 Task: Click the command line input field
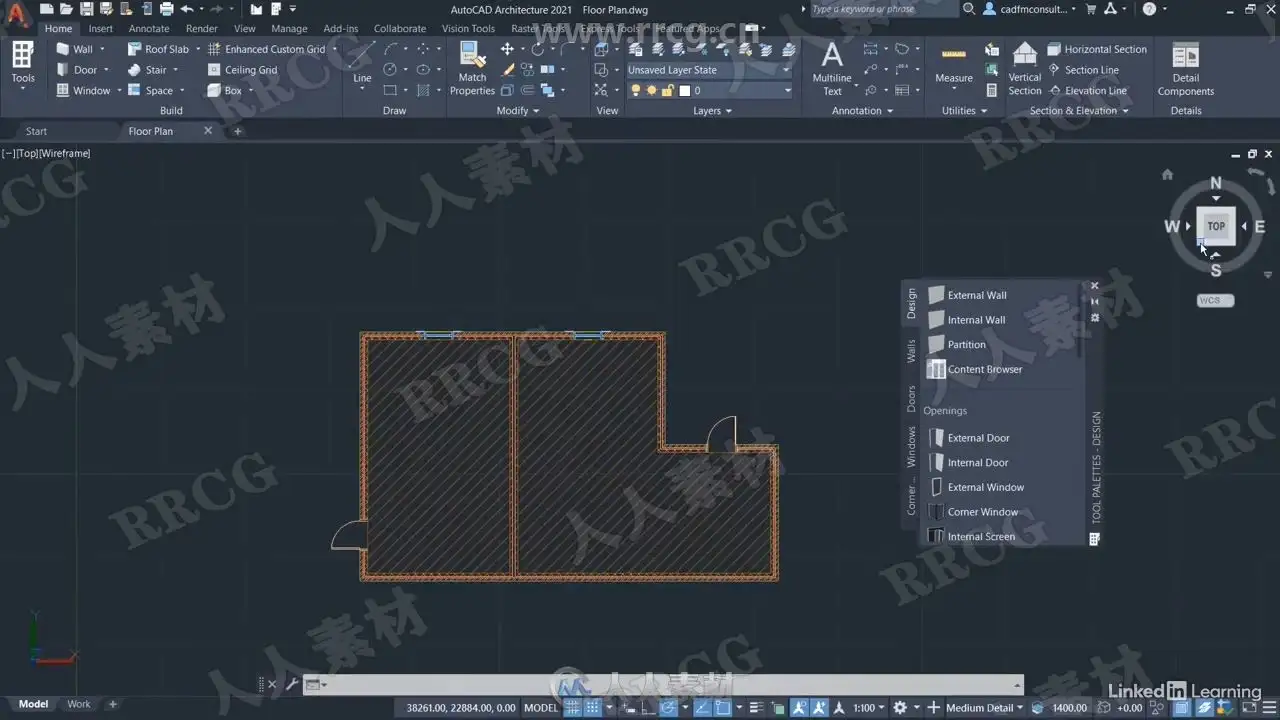(665, 685)
